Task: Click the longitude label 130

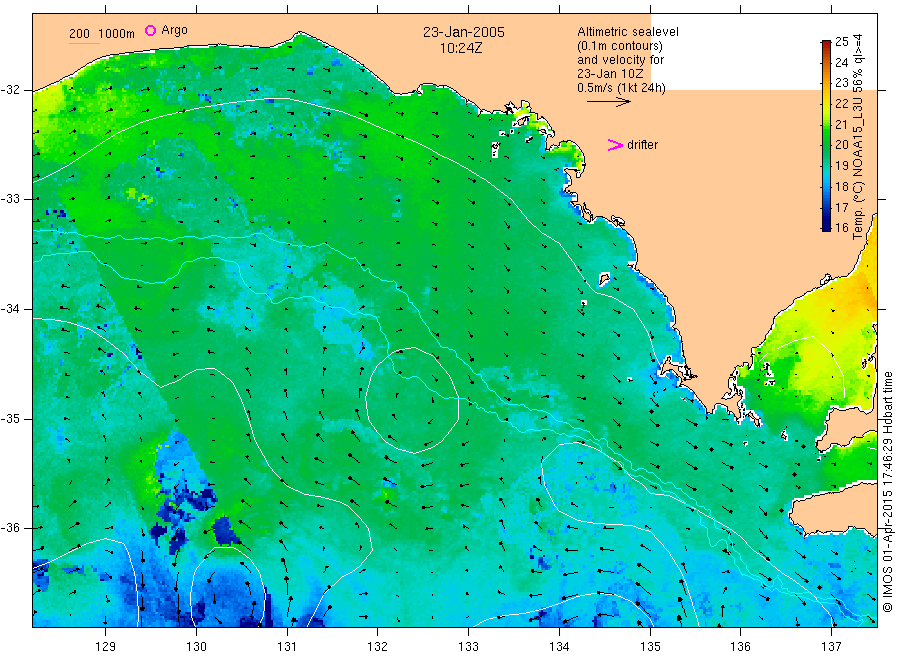Action: coord(196,647)
